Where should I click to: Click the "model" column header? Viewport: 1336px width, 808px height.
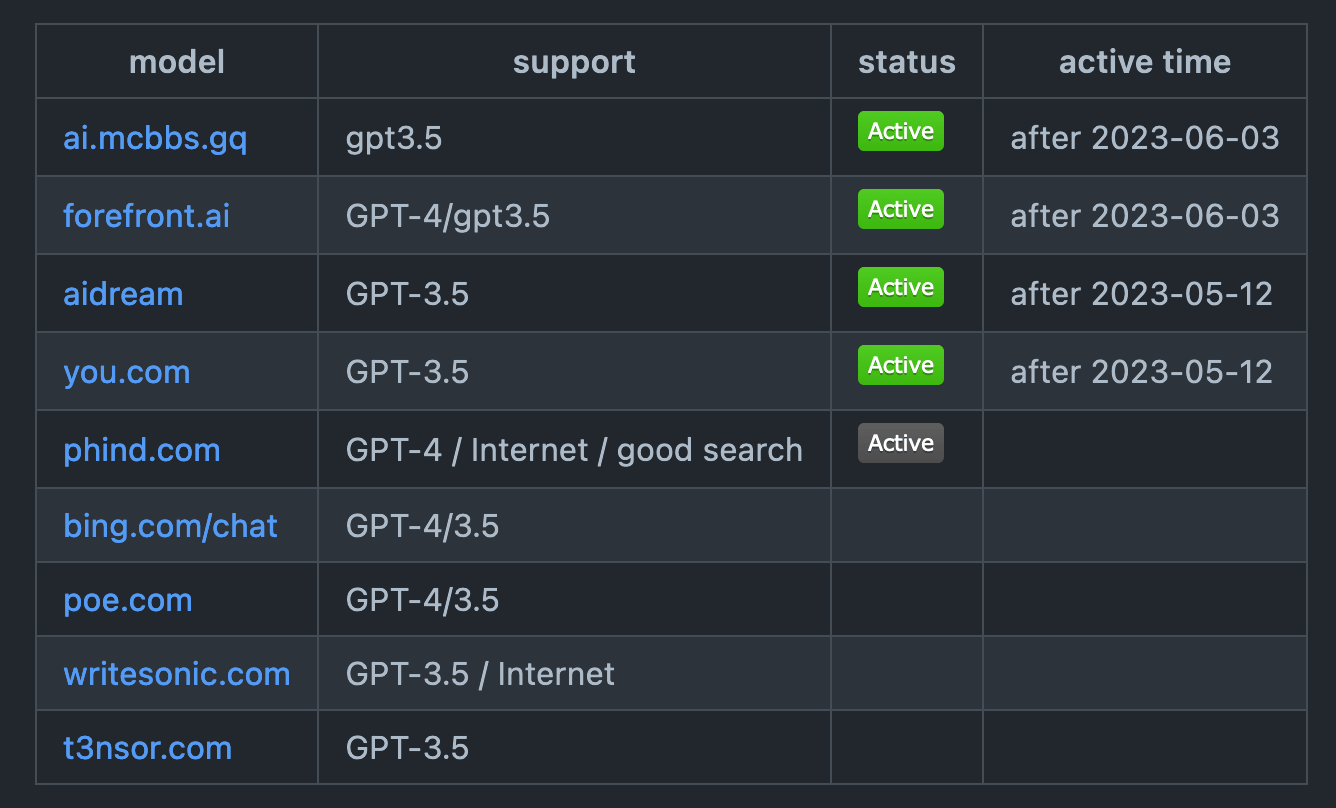point(177,62)
